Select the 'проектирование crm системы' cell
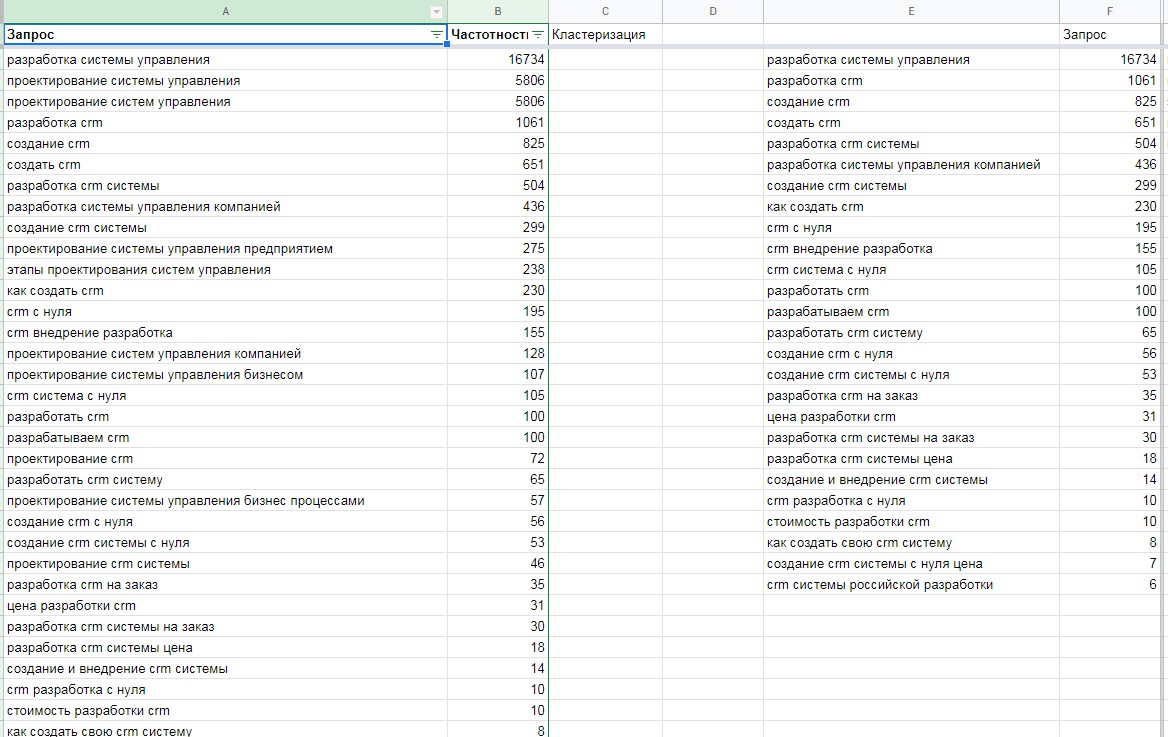Image resolution: width=1168 pixels, height=737 pixels. (226, 563)
